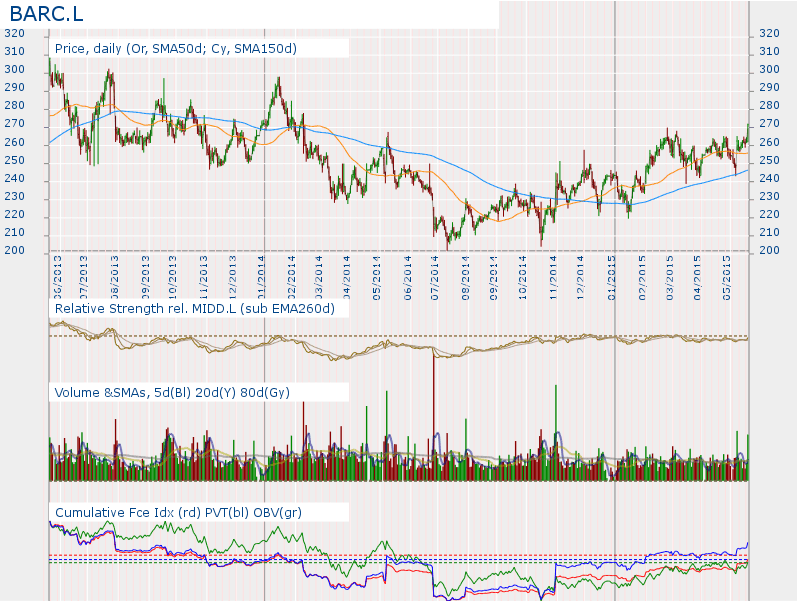Click the 07/2014 date label
The height and width of the screenshot is (602, 797).
click(x=436, y=276)
